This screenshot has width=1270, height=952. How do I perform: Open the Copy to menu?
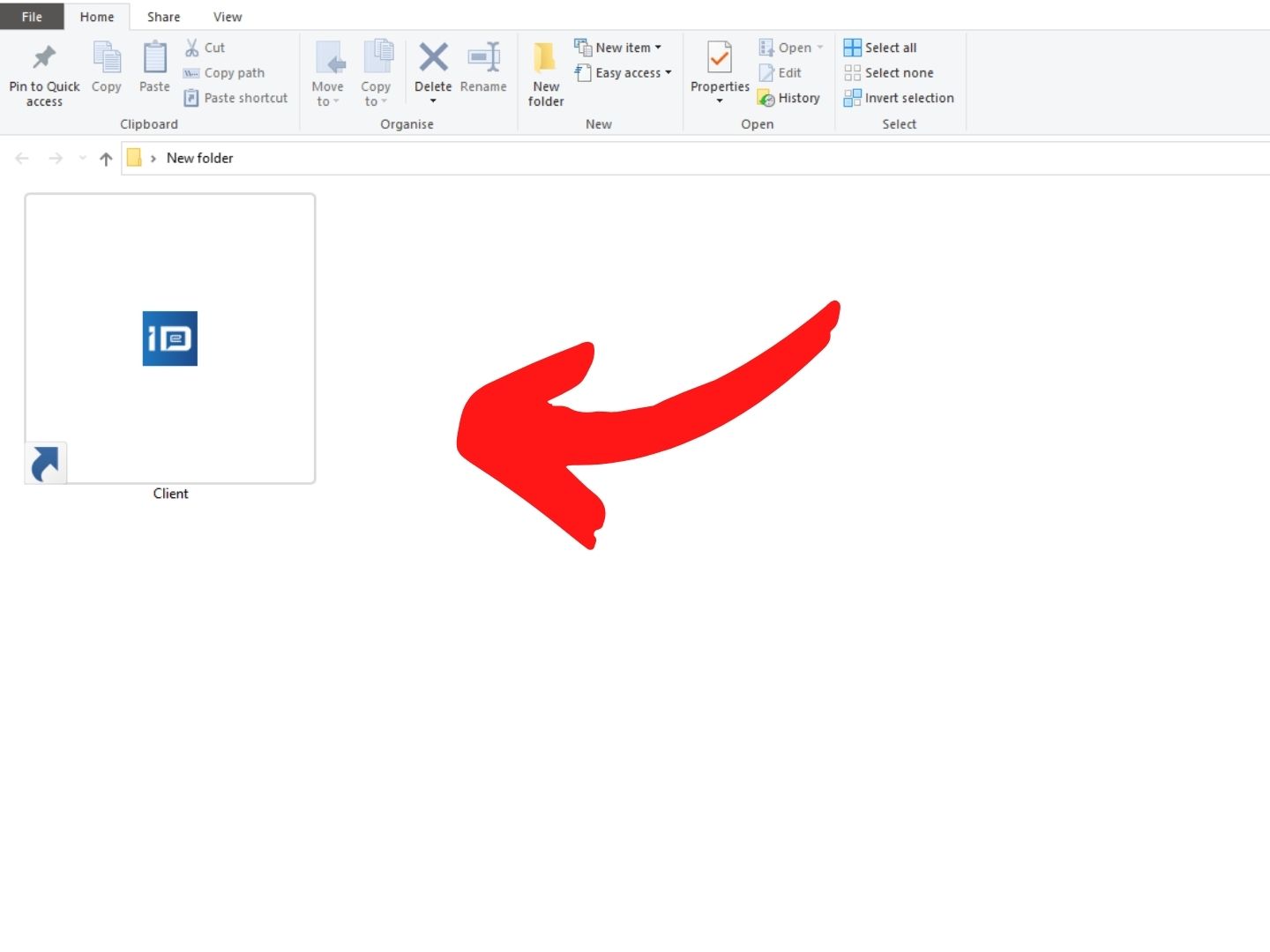(376, 74)
